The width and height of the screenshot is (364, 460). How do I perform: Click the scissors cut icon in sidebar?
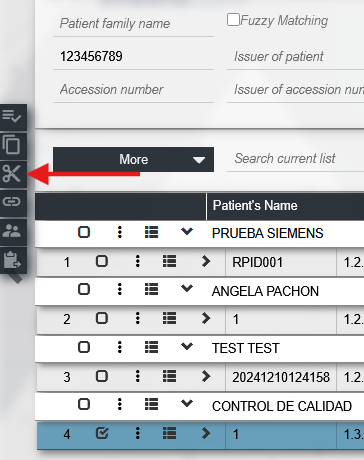tap(12, 173)
